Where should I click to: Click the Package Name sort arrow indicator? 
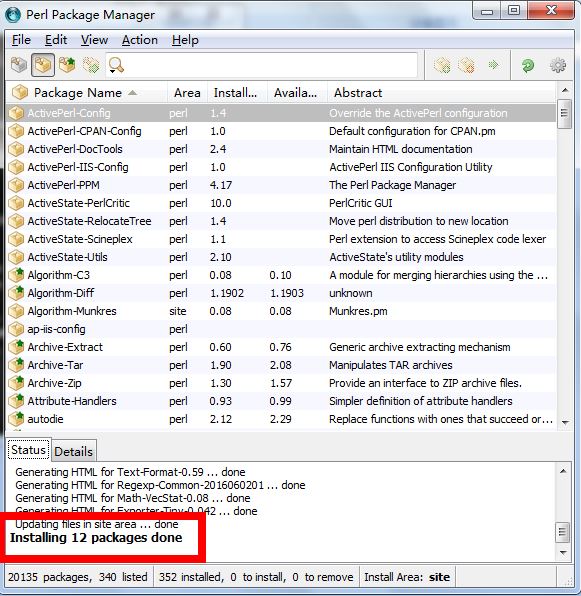coord(133,93)
